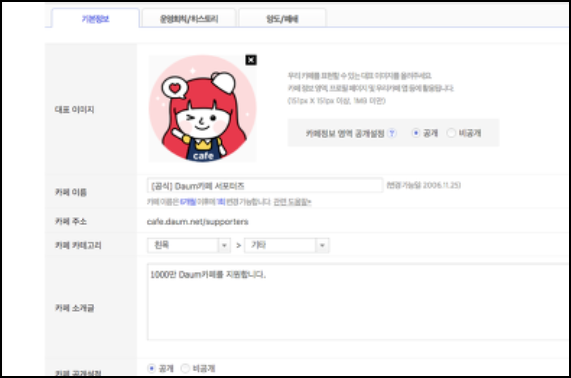Switch to the 운영회칙/히스토리 tab
571x378 pixels.
pyautogui.click(x=189, y=18)
